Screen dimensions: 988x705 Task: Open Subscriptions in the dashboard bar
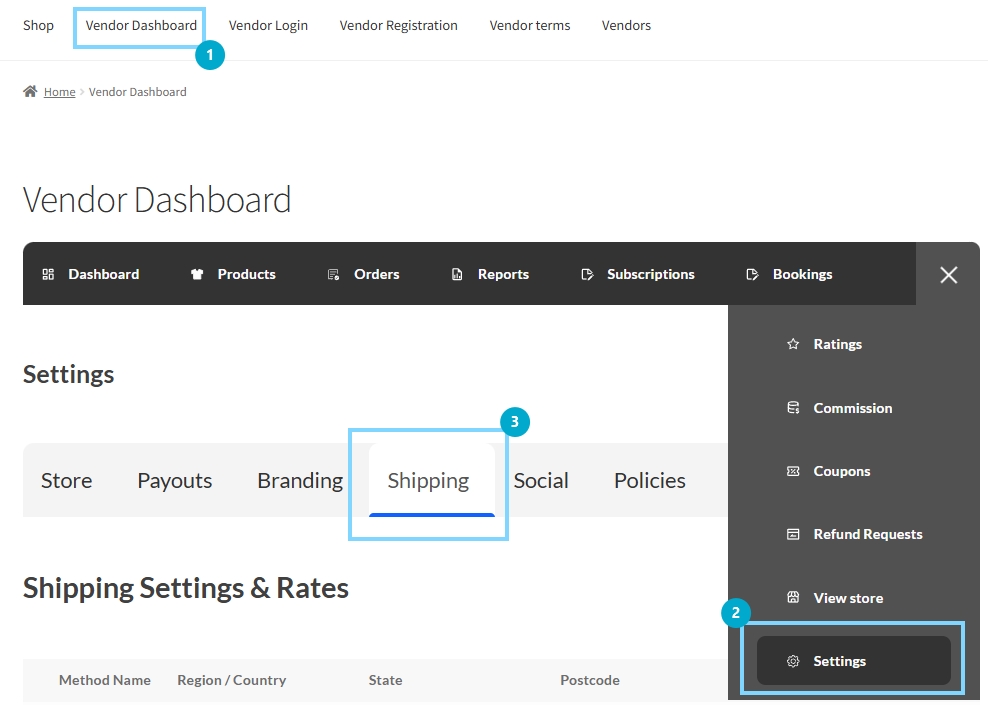(650, 274)
